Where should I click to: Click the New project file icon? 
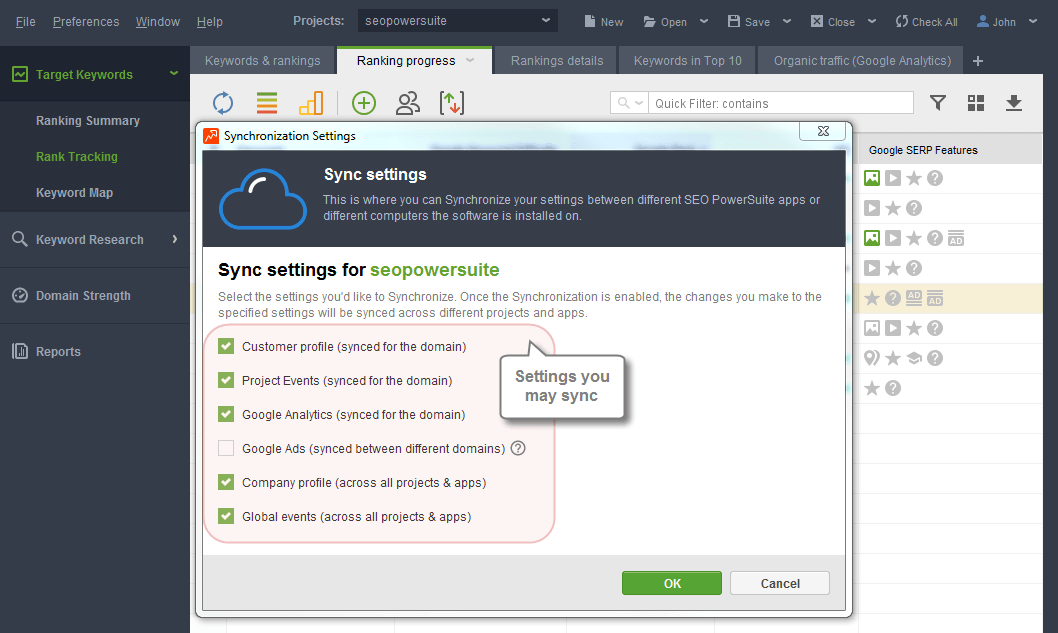point(590,21)
